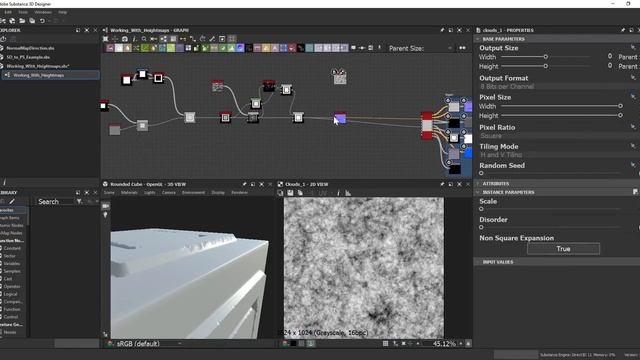Adjust the Pixel Size Height slider
Screen dimensions: 640x360
point(561,116)
